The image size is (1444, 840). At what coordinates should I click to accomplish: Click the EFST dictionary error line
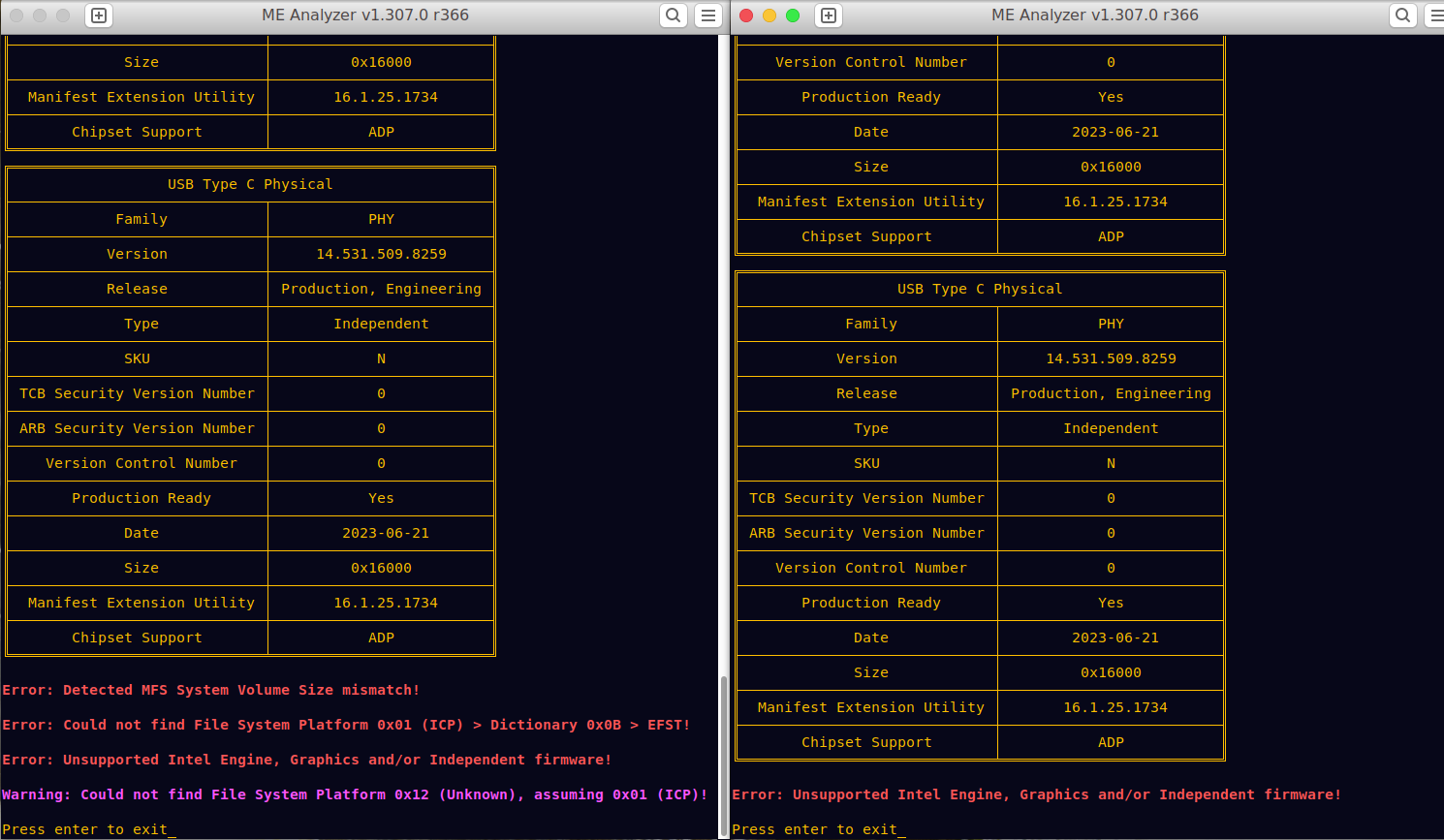tap(346, 725)
